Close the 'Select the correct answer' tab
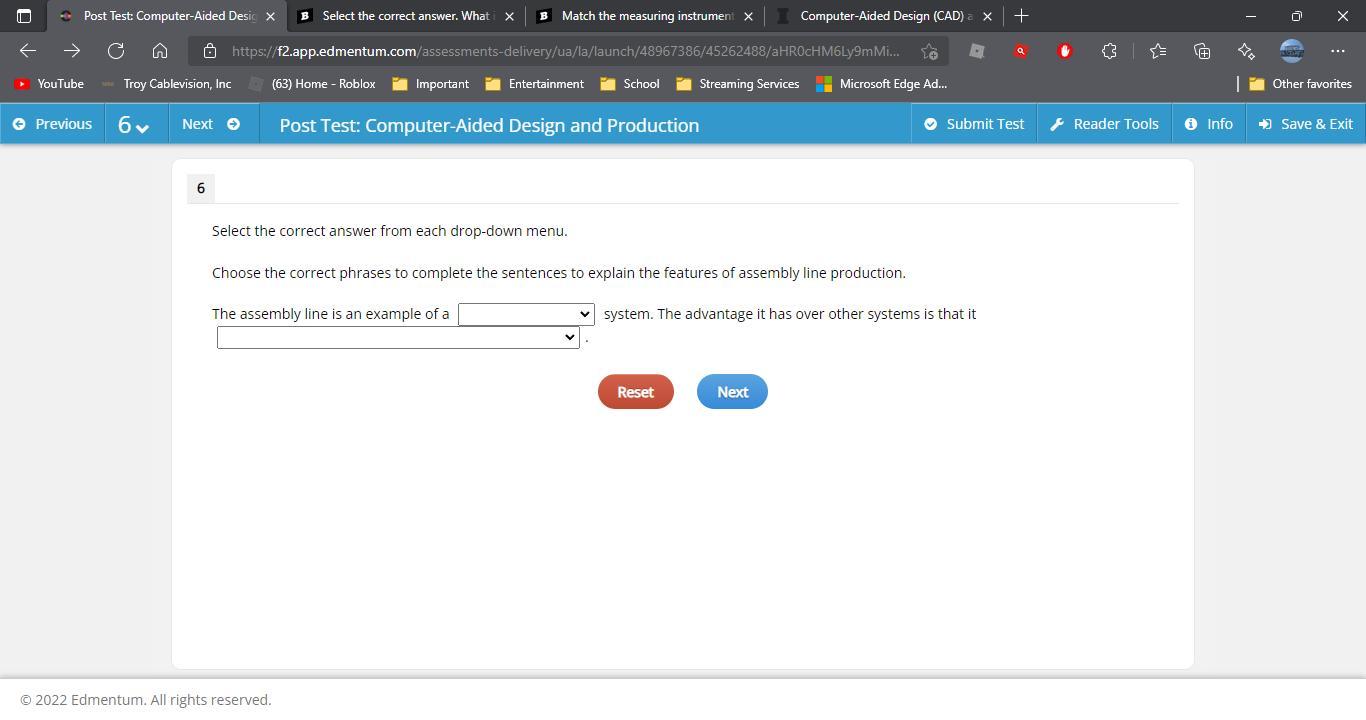Screen dimensions: 1366x720 (x=509, y=16)
